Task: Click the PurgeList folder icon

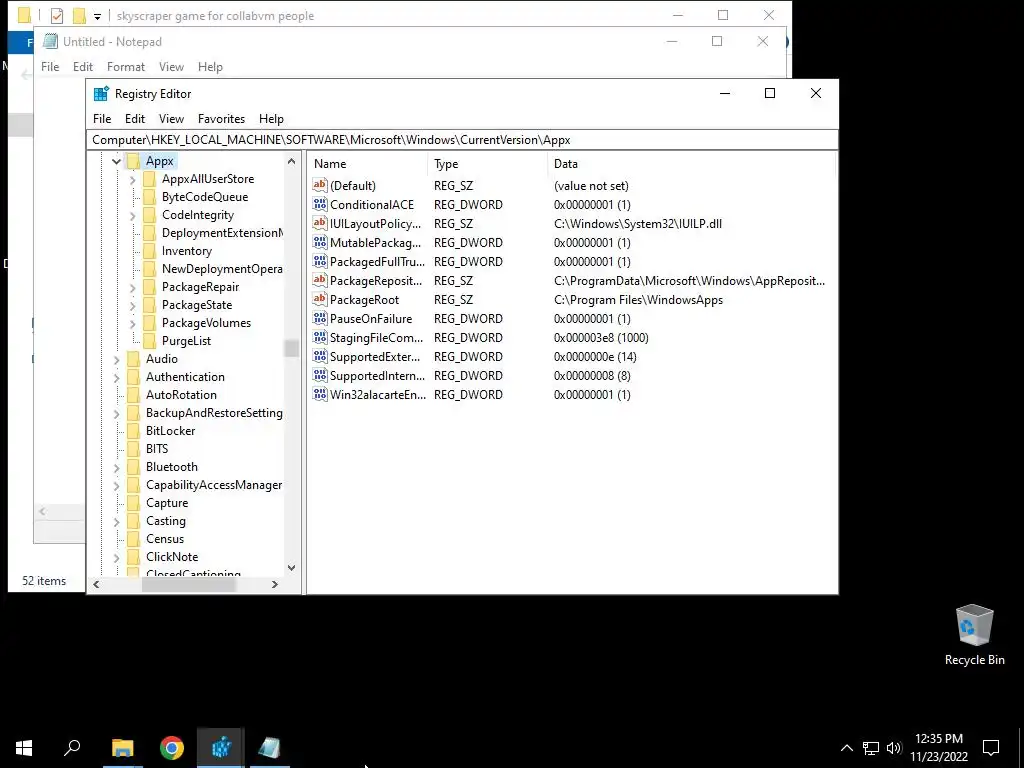Action: tap(150, 341)
